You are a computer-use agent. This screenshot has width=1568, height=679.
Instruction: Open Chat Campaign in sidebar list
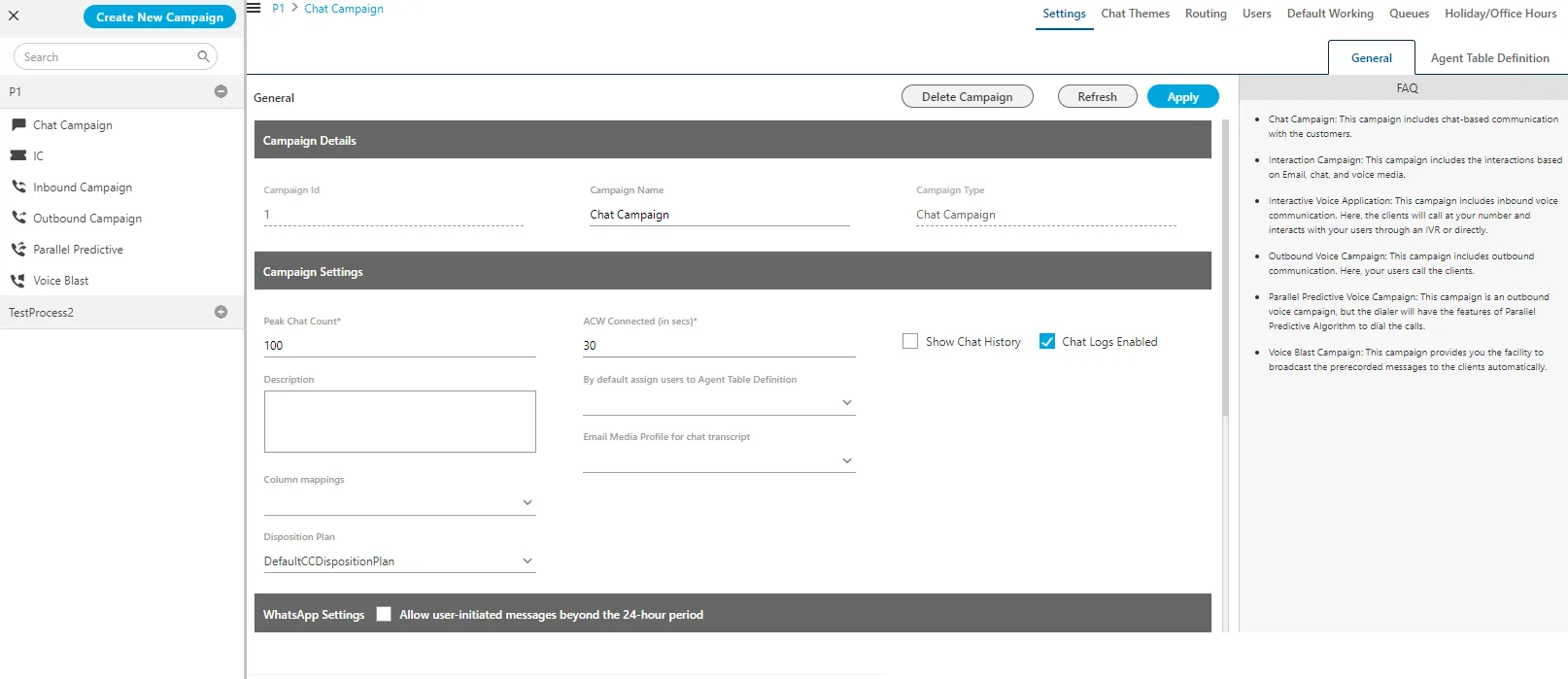(73, 125)
